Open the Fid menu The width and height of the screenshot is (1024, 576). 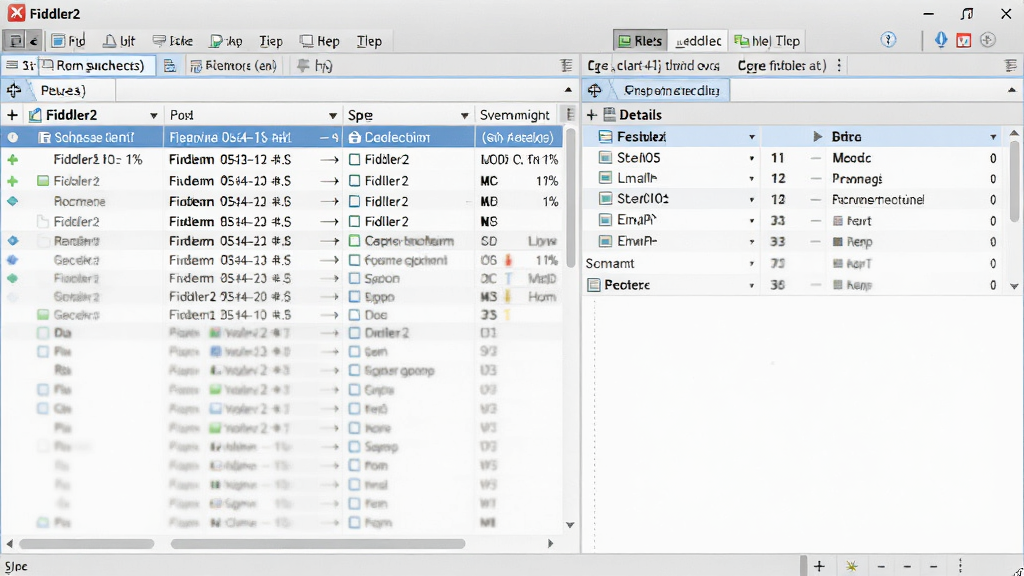coord(69,41)
